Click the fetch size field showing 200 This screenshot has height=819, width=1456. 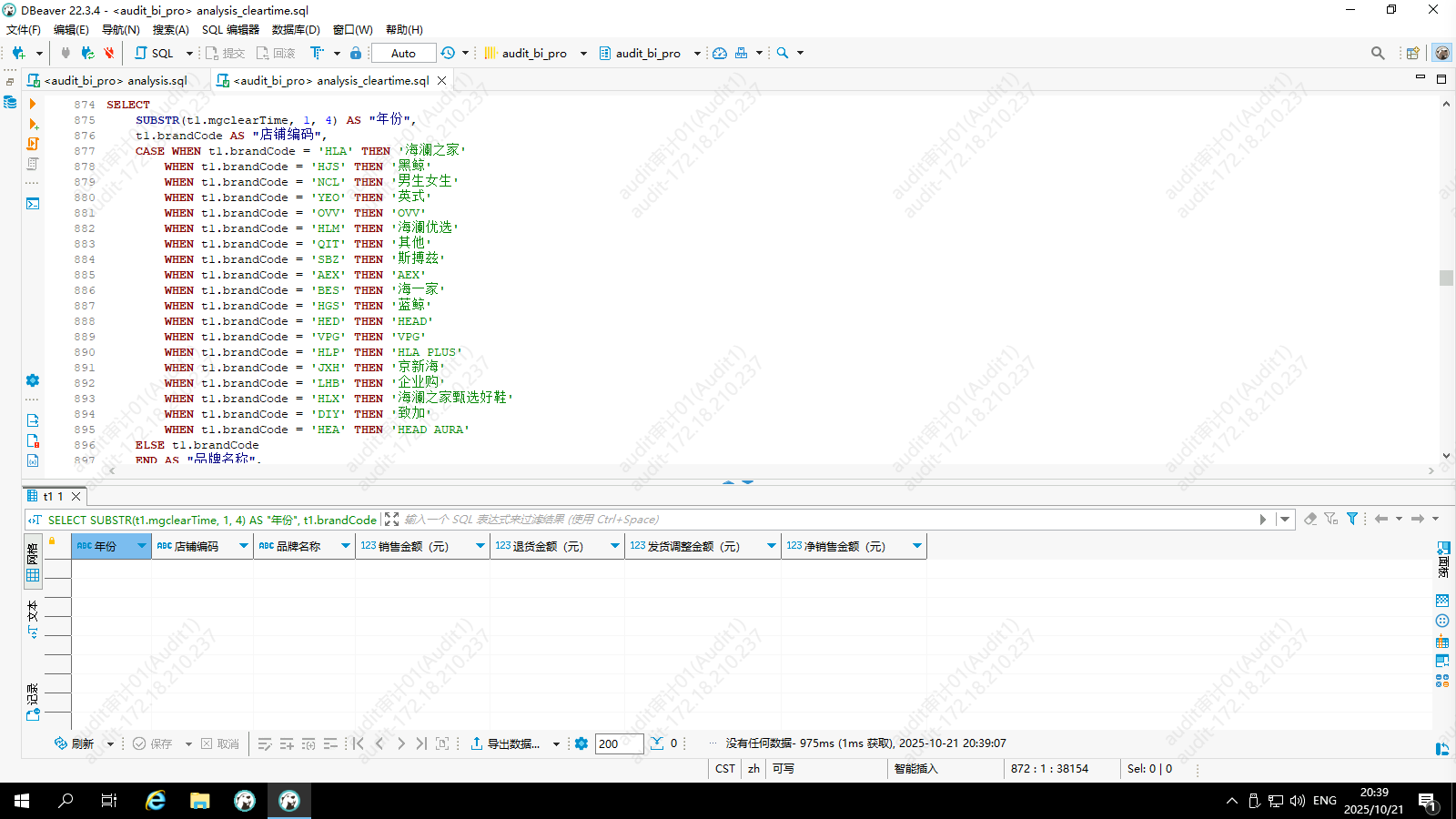pyautogui.click(x=619, y=743)
